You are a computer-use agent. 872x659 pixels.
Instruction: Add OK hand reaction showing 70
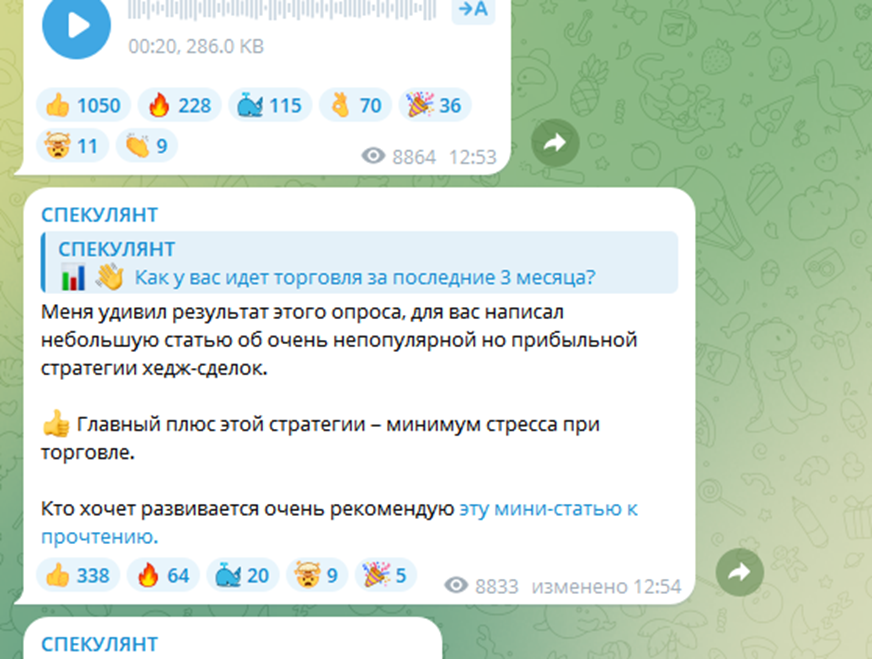(x=355, y=105)
